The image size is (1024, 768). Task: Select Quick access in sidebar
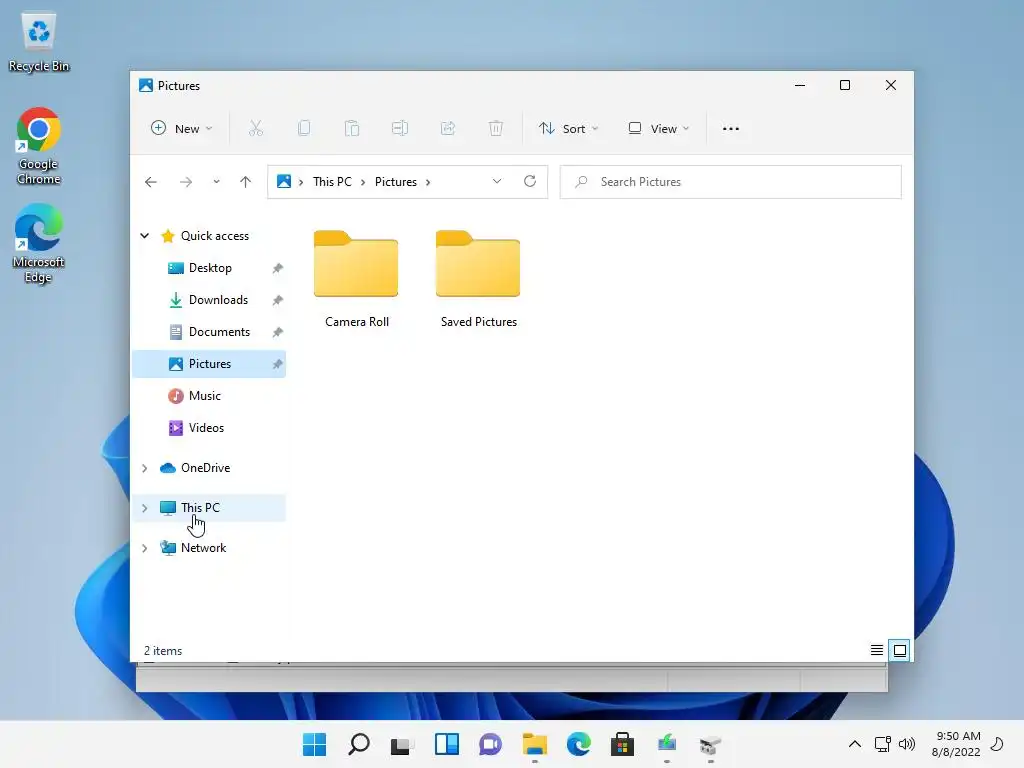(215, 236)
